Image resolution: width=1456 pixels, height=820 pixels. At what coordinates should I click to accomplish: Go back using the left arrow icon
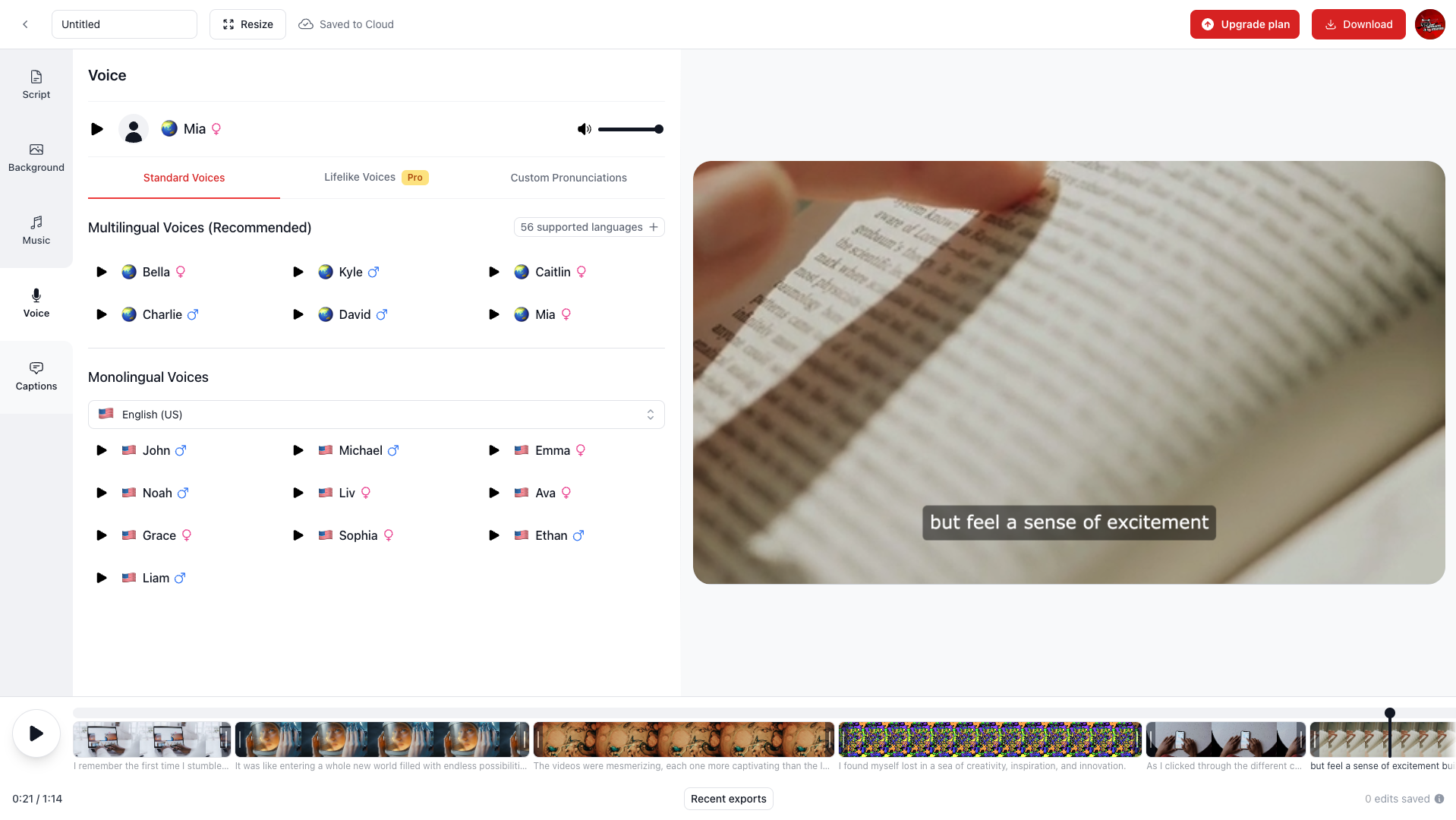click(x=25, y=24)
